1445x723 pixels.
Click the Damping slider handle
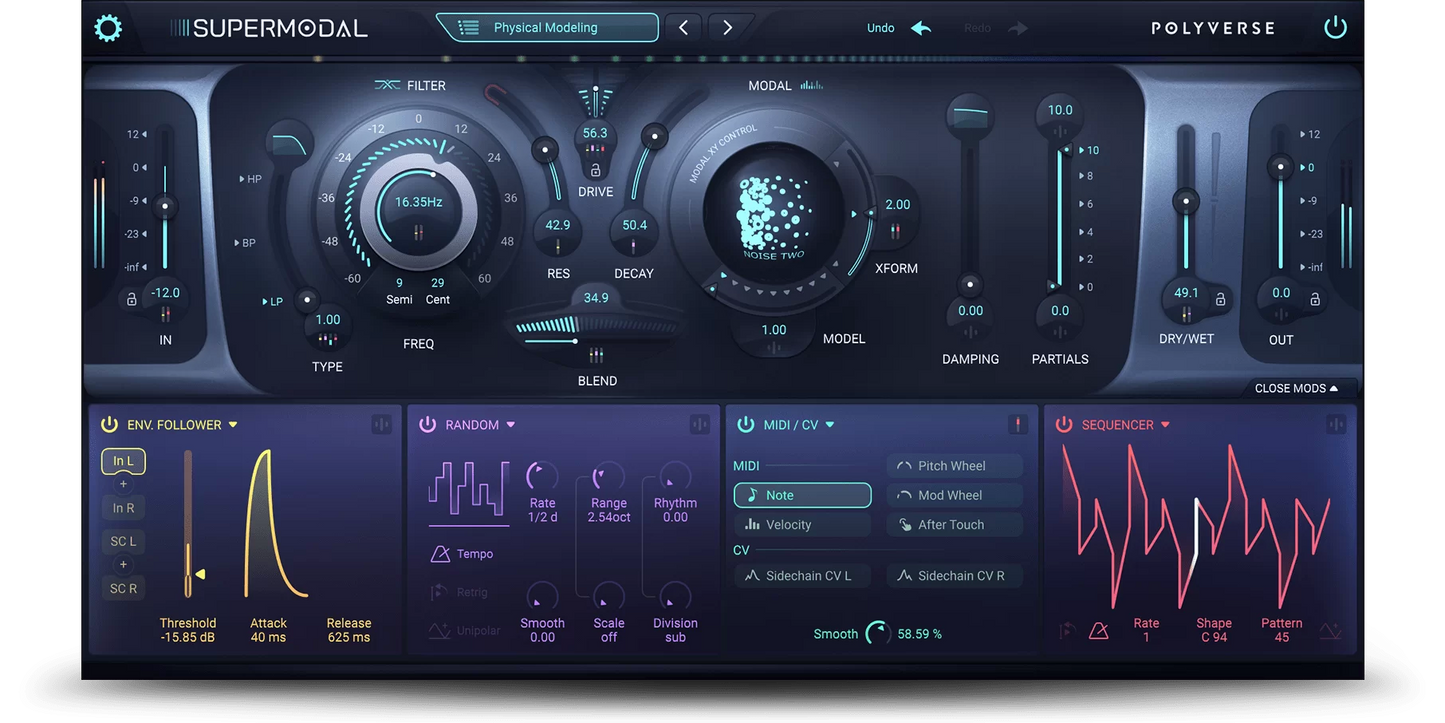point(969,285)
